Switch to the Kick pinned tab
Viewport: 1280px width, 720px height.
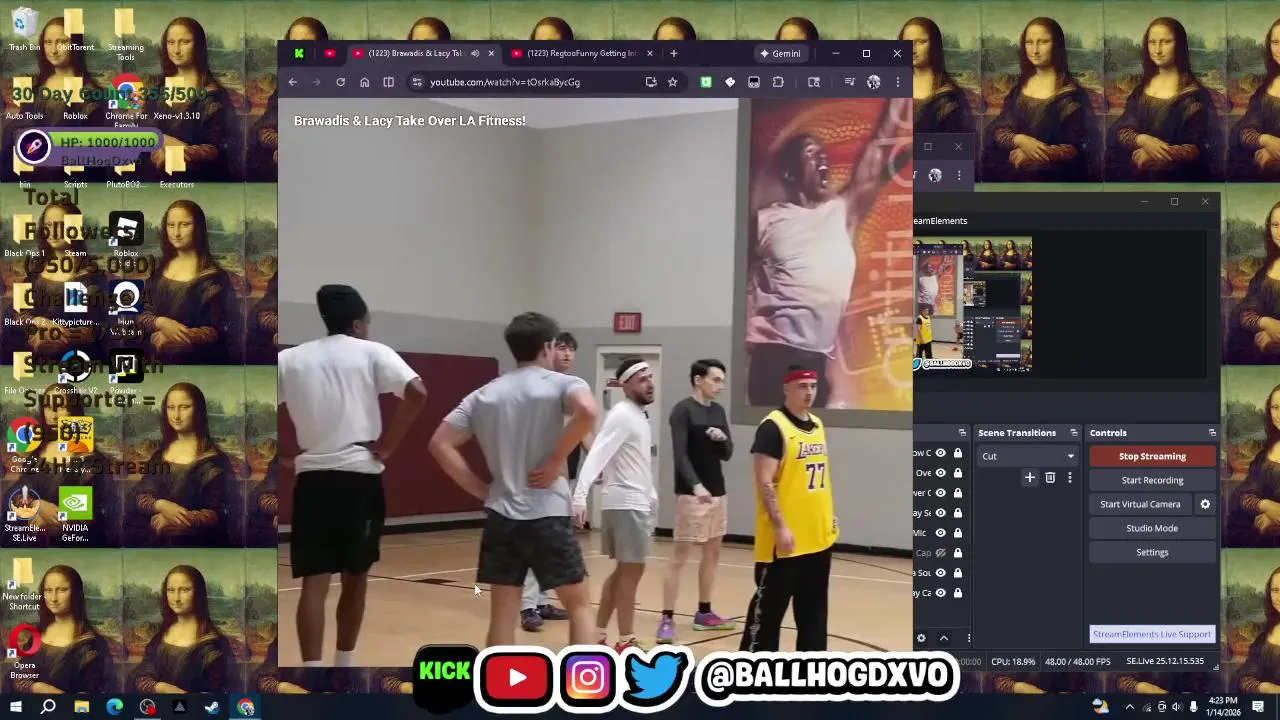[x=299, y=53]
